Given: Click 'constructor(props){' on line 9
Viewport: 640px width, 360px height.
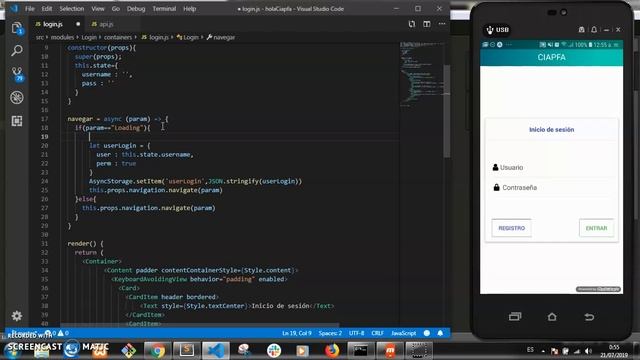Looking at the screenshot, I should click(102, 48).
